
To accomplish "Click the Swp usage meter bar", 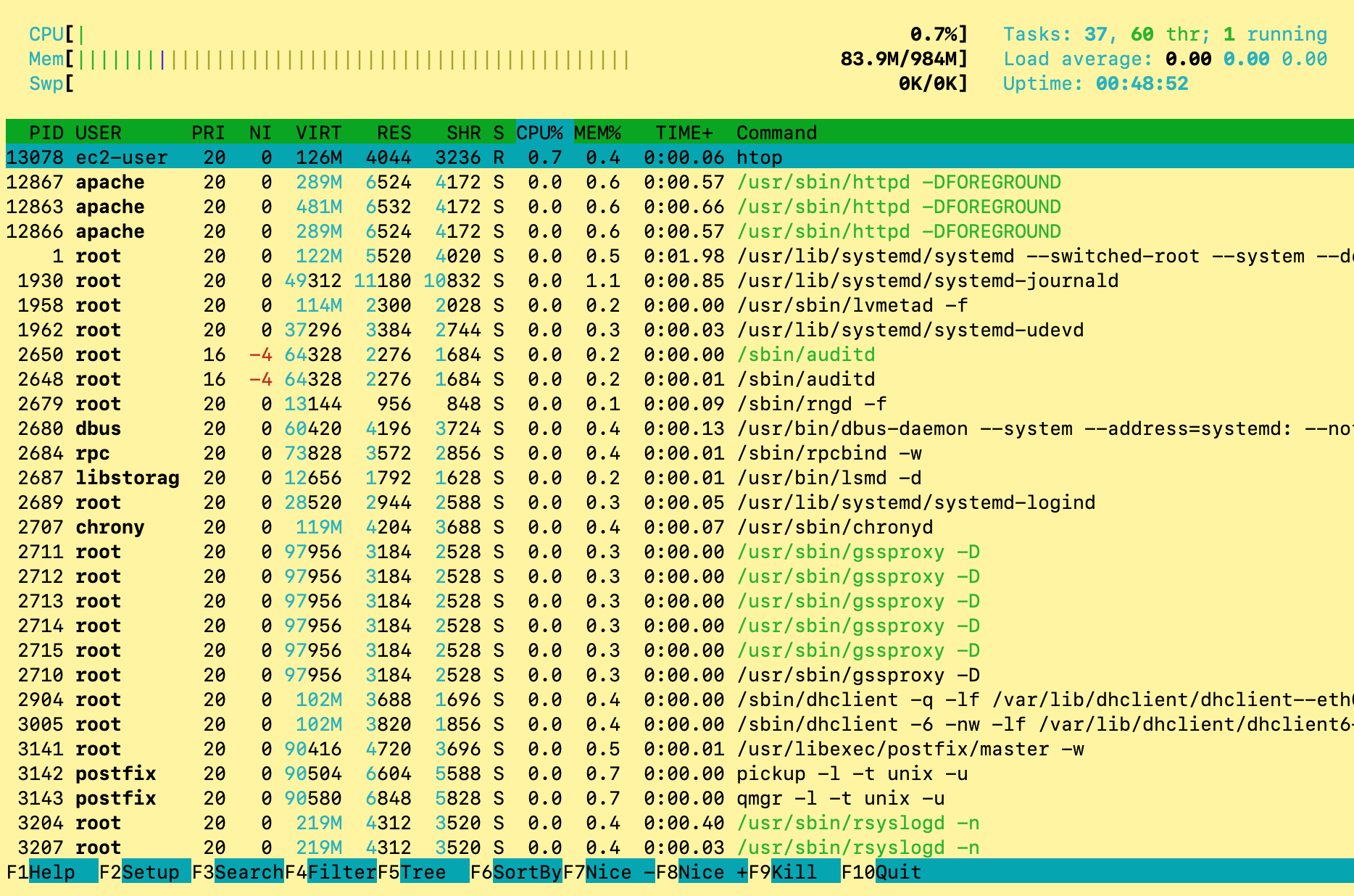I will point(498,83).
